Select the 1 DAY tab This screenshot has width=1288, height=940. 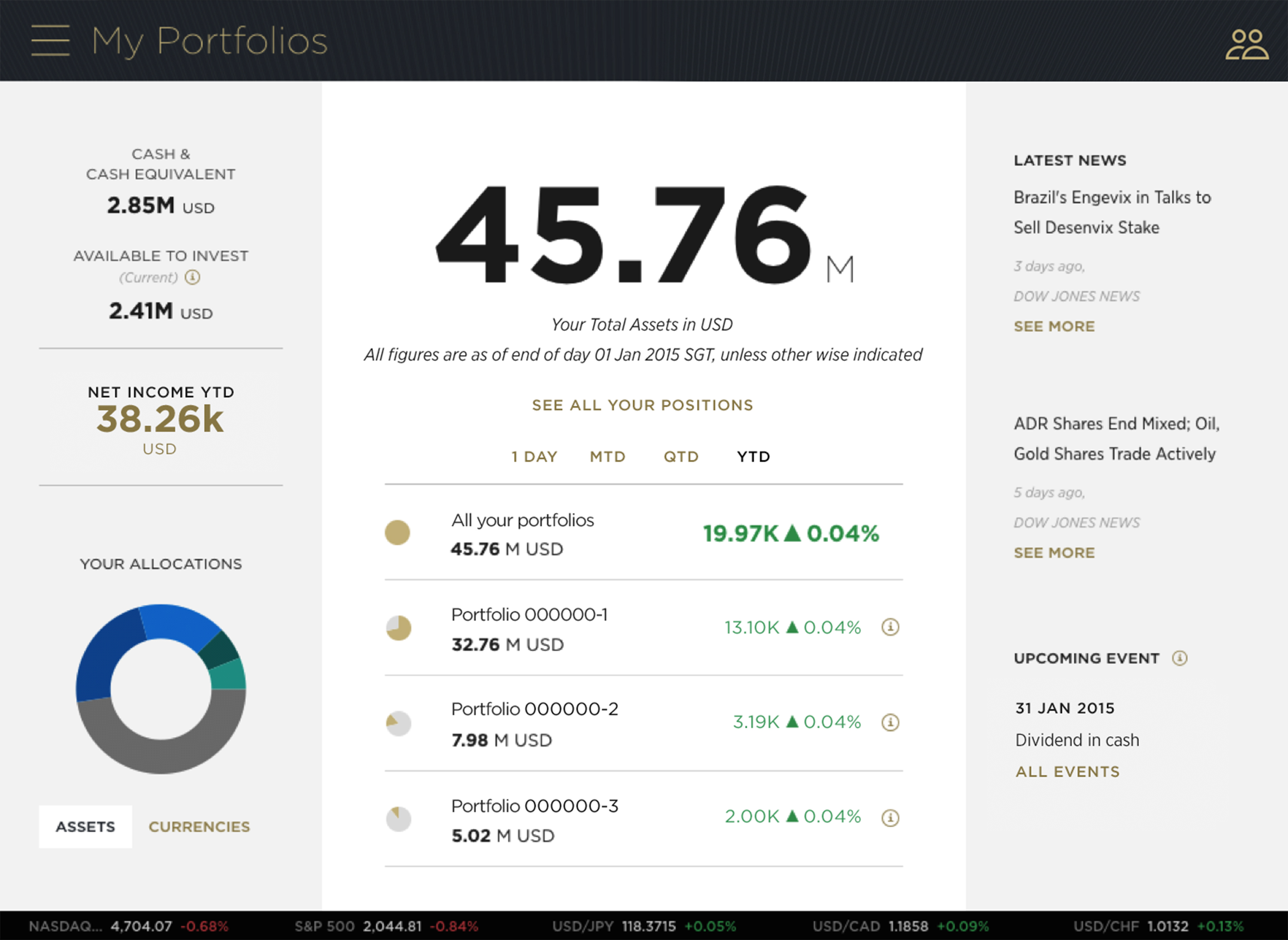[x=535, y=457]
